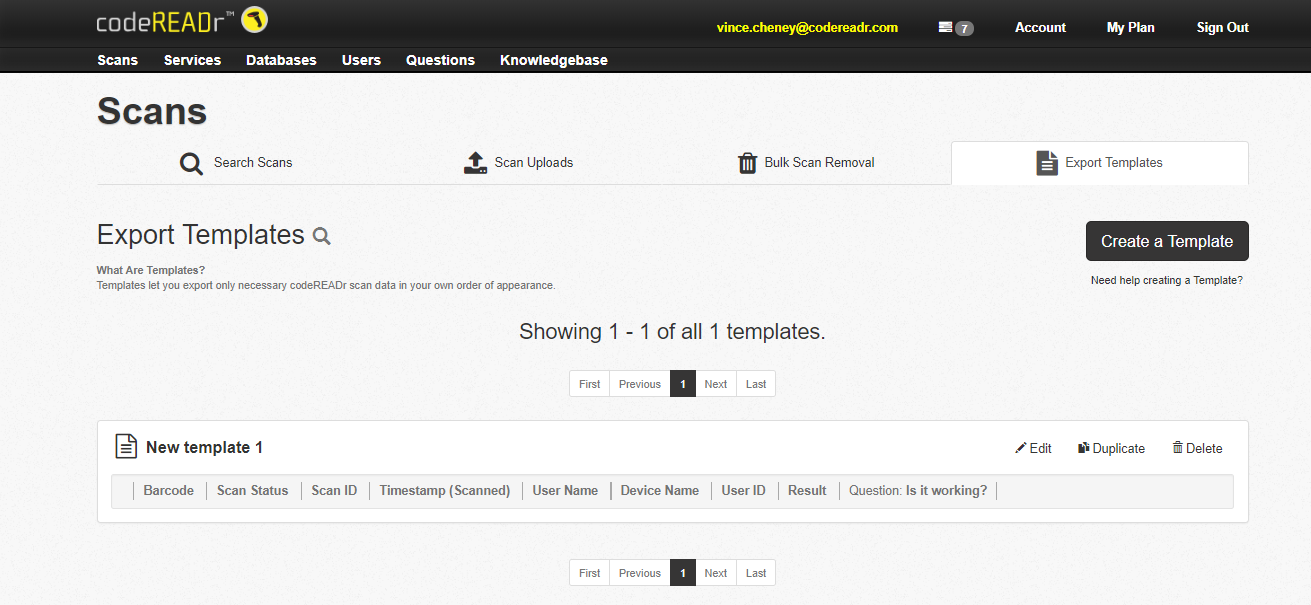
Task: Click the bottom pagination Last button
Action: tap(756, 573)
